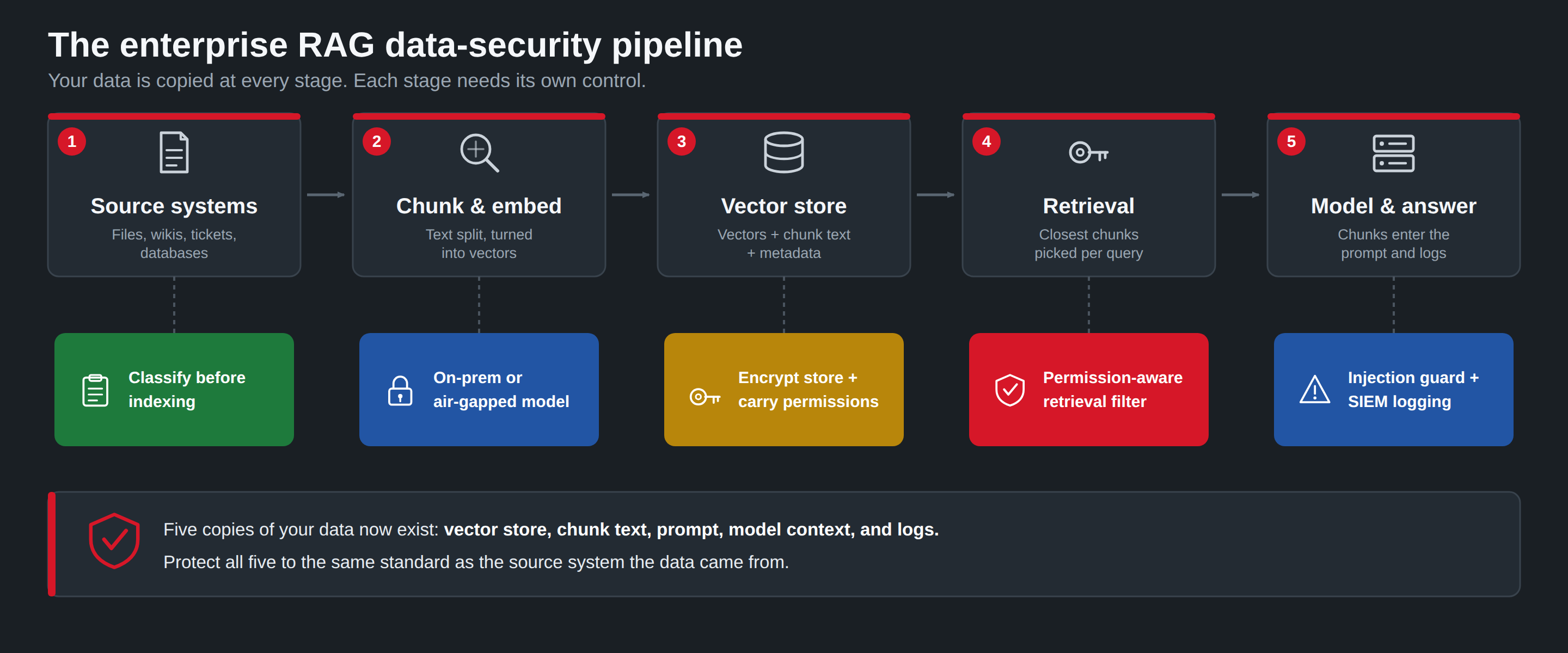Click the 'Permission-aware retrieval filter' label
Viewport: 1568px width, 653px height.
tap(1112, 390)
